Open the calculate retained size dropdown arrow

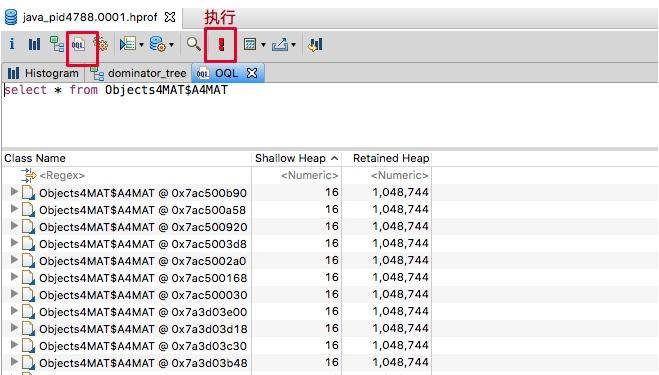[263, 45]
